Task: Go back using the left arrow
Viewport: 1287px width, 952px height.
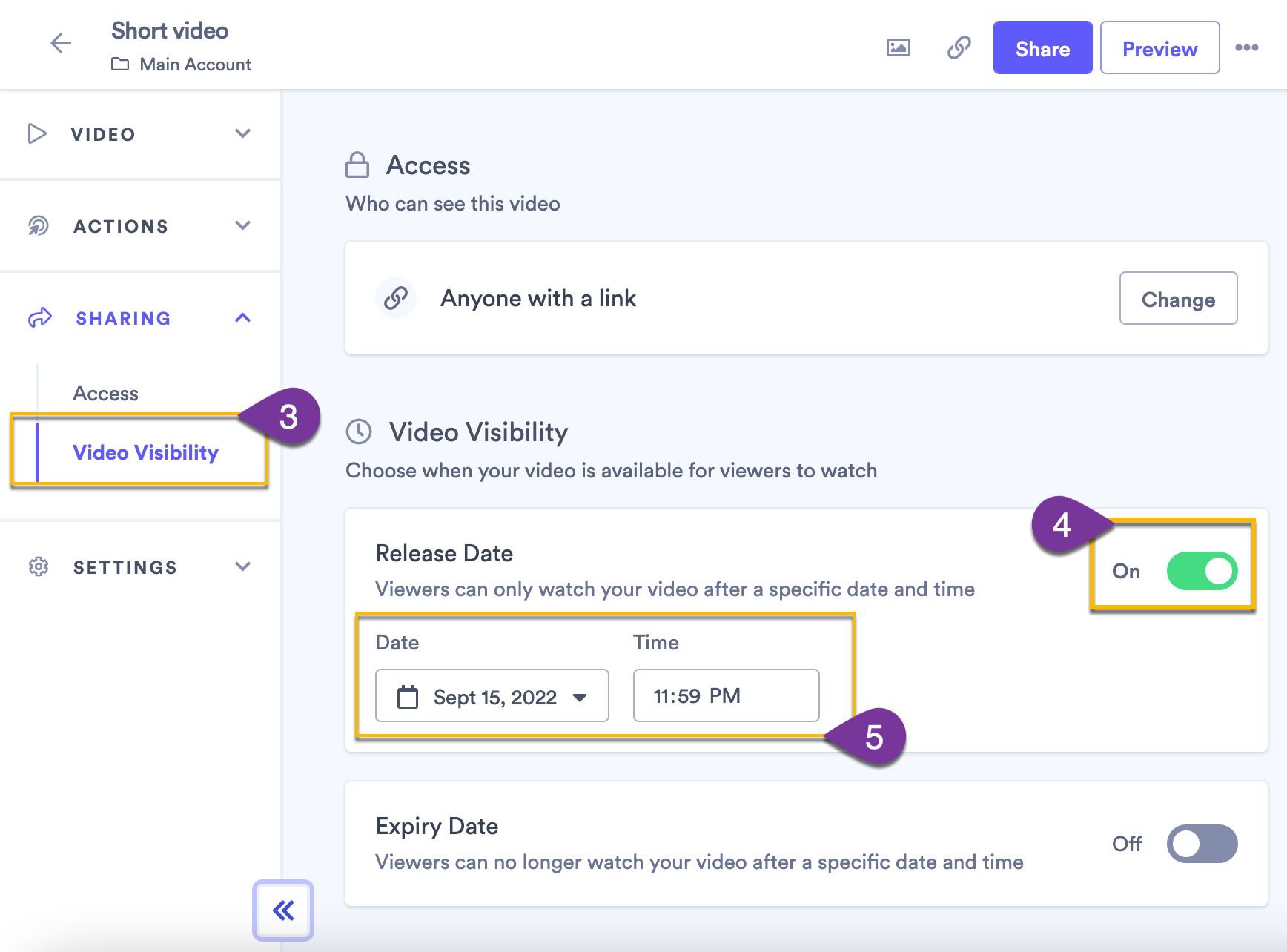Action: (61, 43)
